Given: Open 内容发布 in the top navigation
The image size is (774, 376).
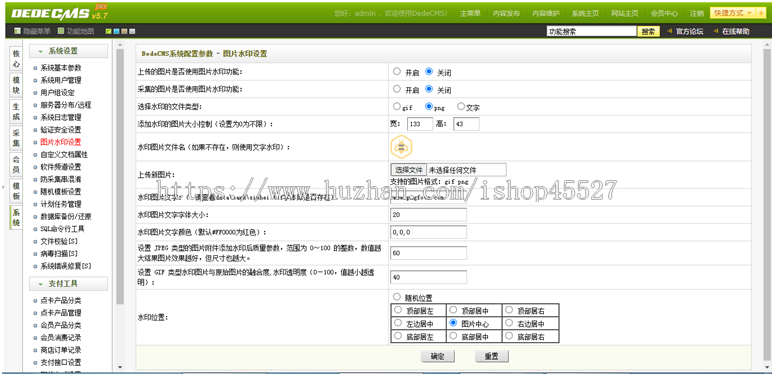Looking at the screenshot, I should click(506, 13).
